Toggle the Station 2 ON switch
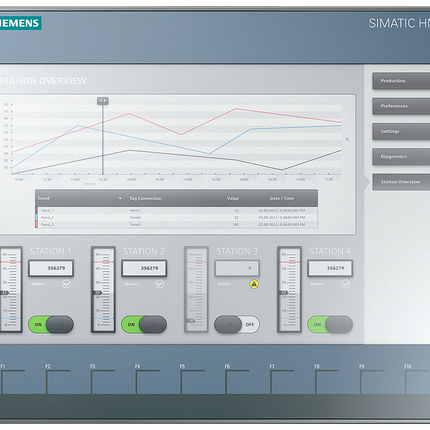The height and width of the screenshot is (430, 430). click(x=144, y=324)
